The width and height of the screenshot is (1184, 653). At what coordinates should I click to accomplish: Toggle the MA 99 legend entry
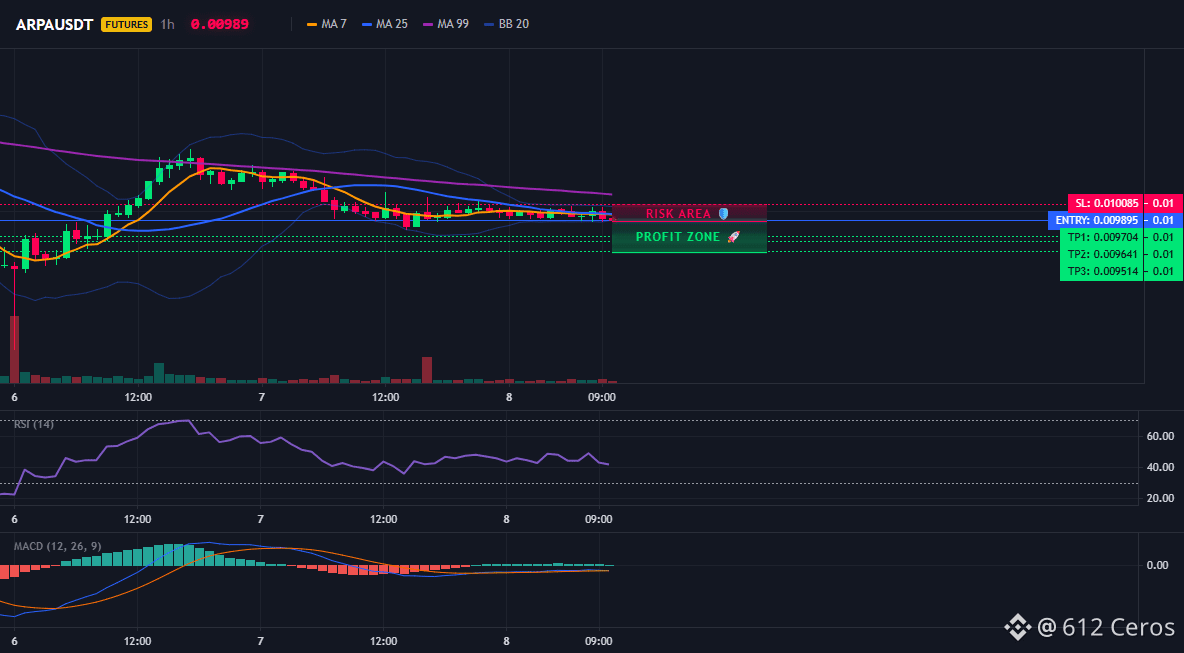pyautogui.click(x=446, y=24)
